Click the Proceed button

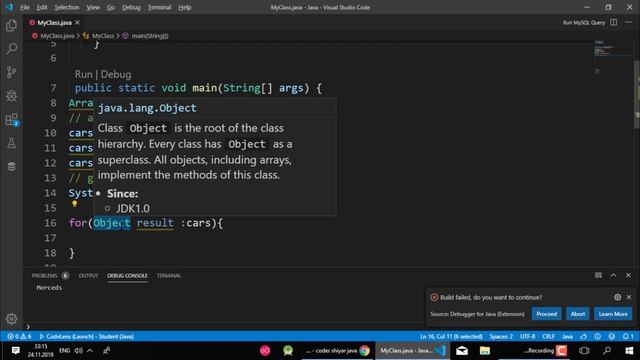coord(547,314)
